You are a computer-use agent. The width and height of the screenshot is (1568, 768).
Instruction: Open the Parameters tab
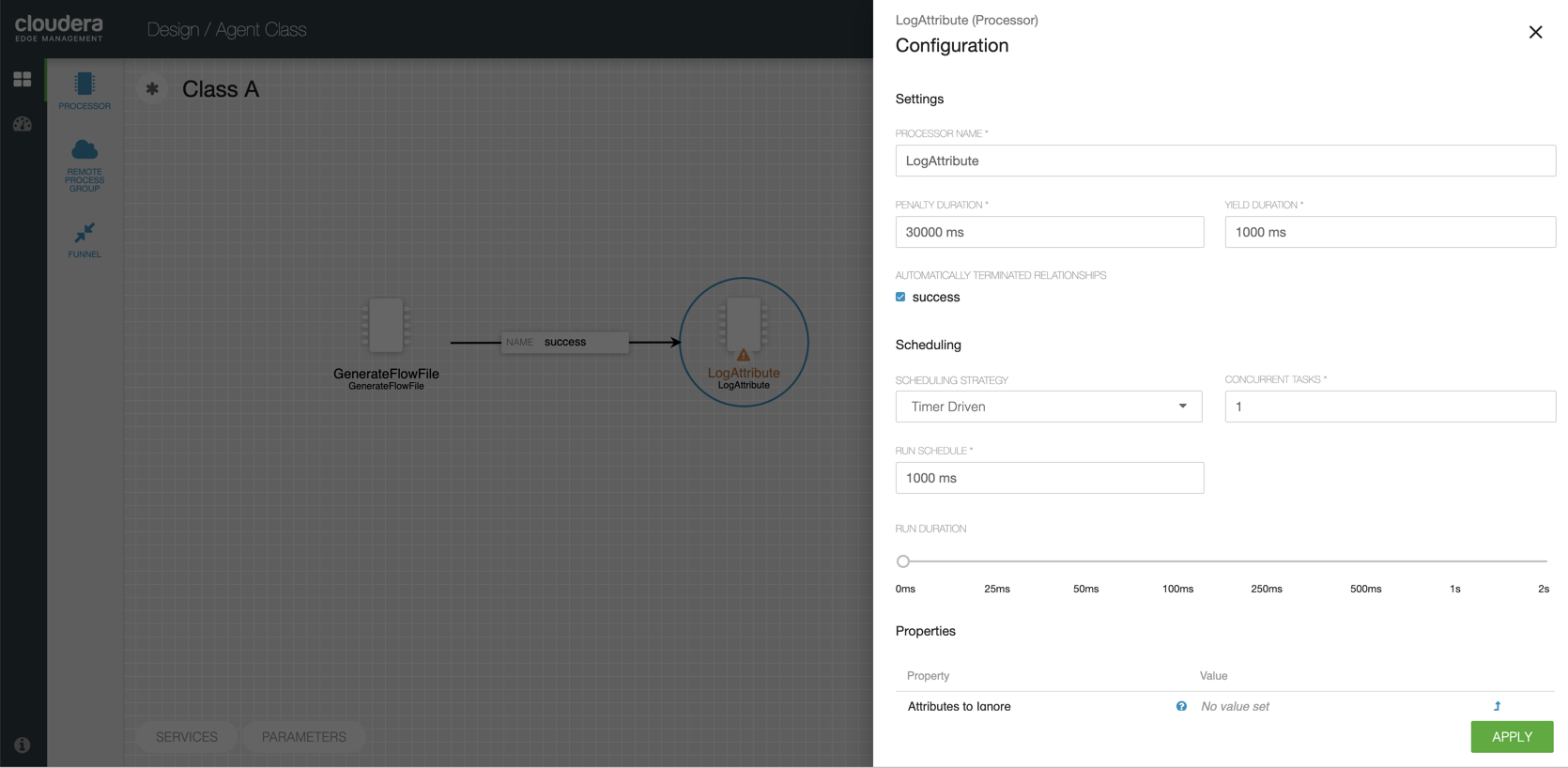coord(303,737)
